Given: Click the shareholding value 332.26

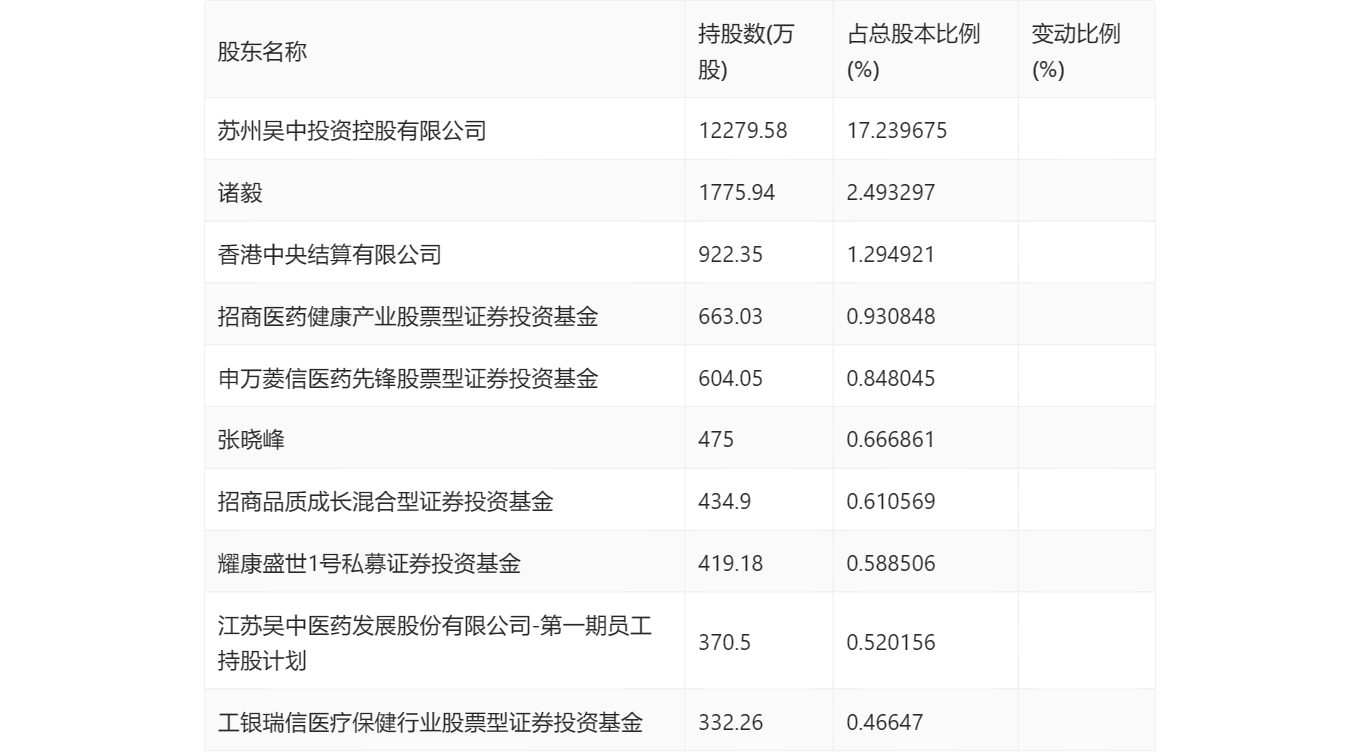Looking at the screenshot, I should pos(731,722).
